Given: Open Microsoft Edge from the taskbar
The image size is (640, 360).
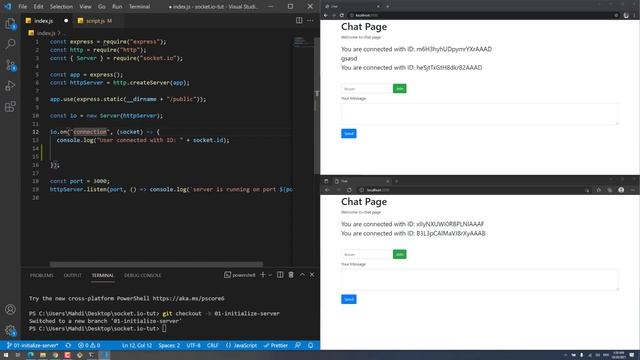Looking at the screenshot, I should 30,355.
